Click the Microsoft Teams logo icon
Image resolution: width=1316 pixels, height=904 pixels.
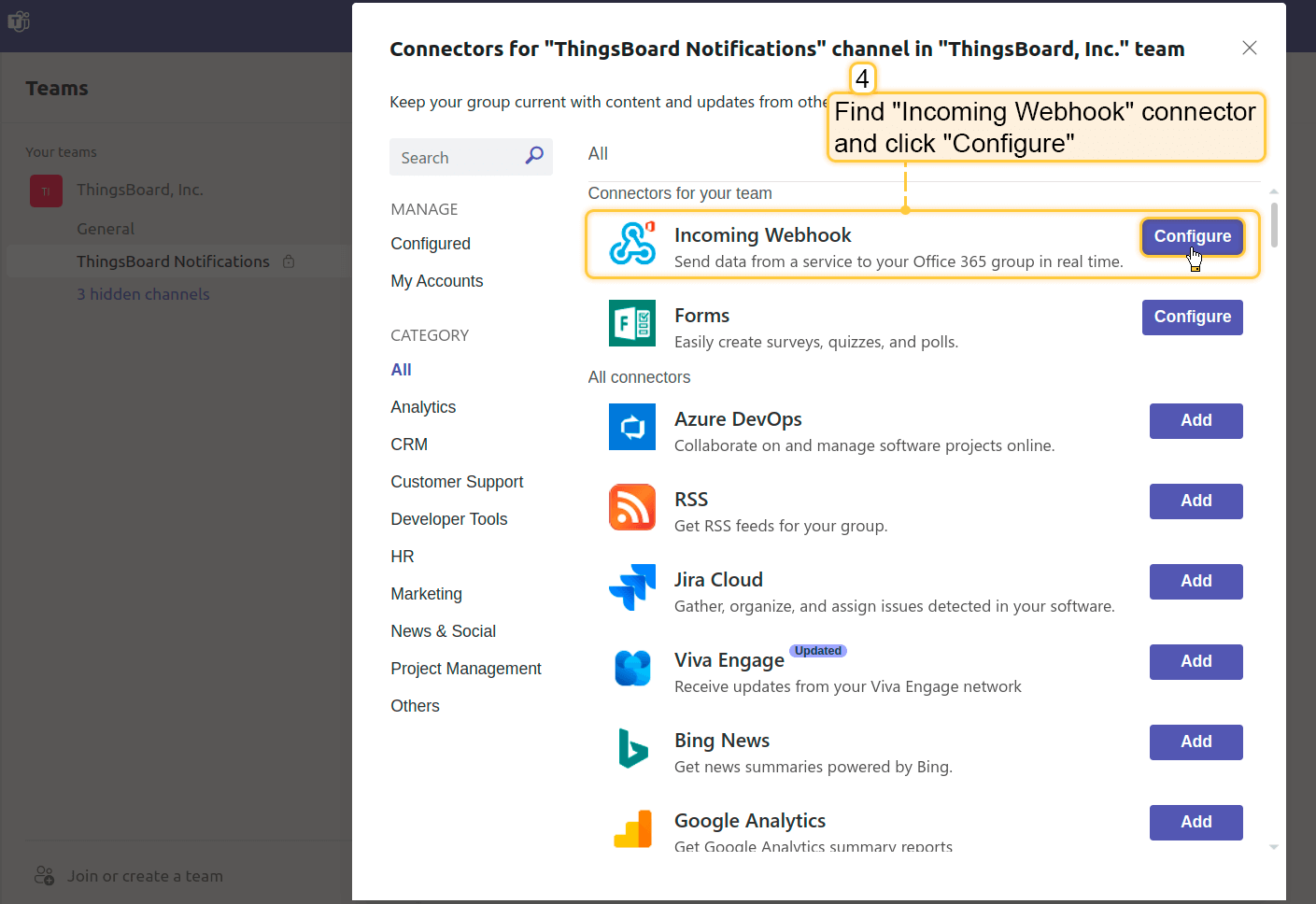19,21
